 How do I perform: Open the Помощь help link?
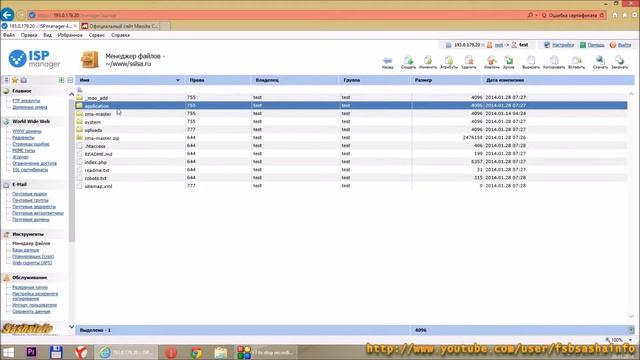596,45
